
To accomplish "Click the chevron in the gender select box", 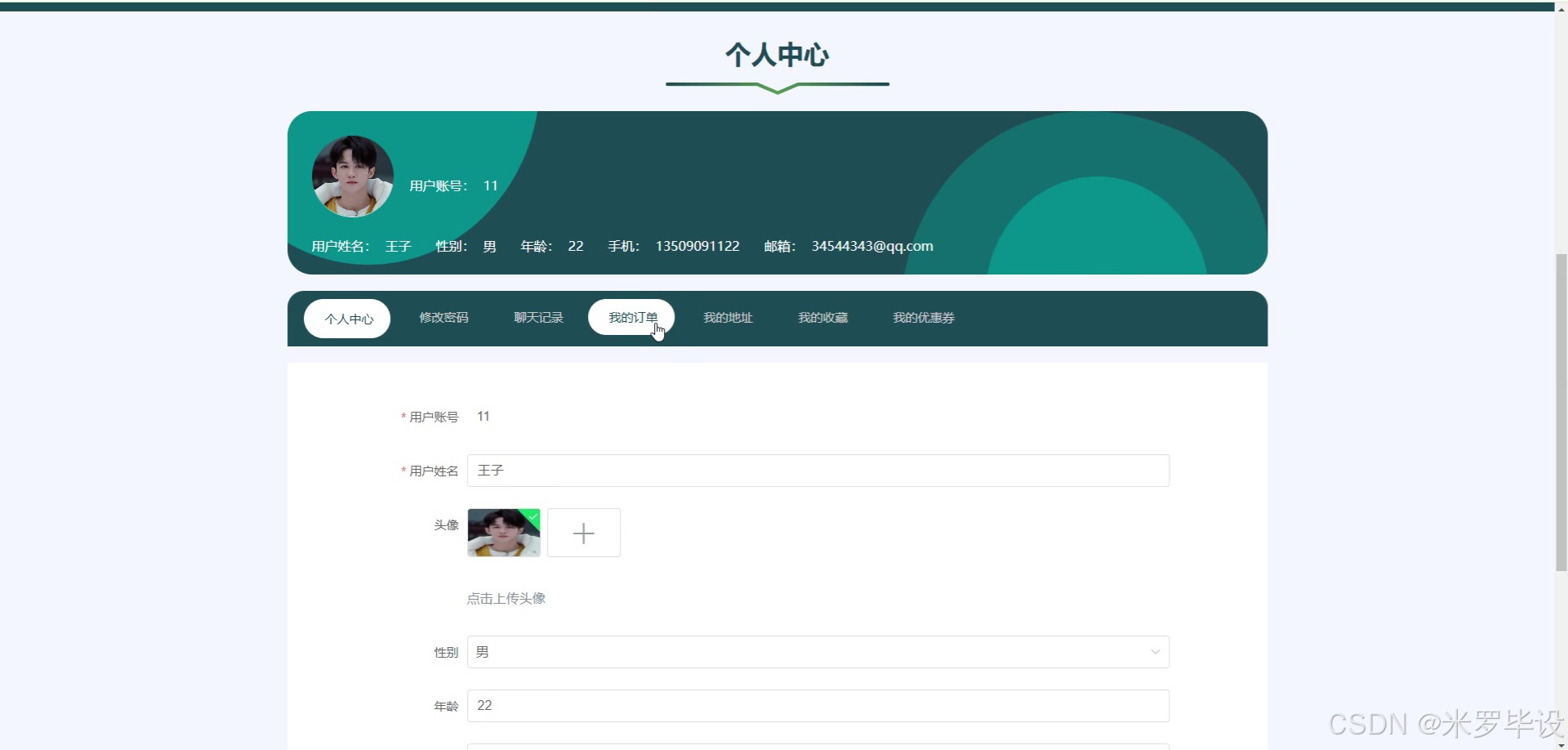I will point(1155,651).
